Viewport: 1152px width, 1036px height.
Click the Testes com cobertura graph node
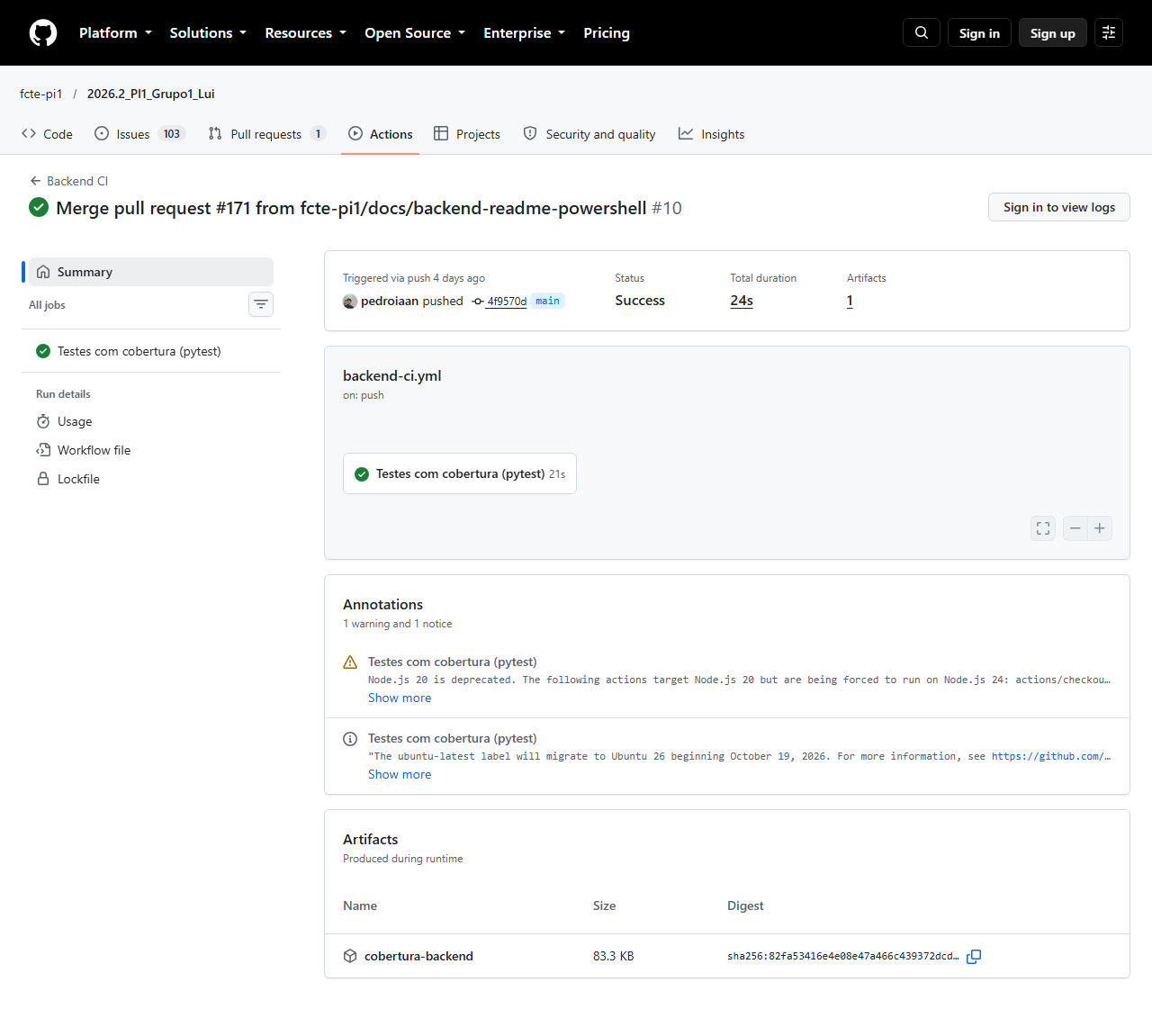click(460, 473)
